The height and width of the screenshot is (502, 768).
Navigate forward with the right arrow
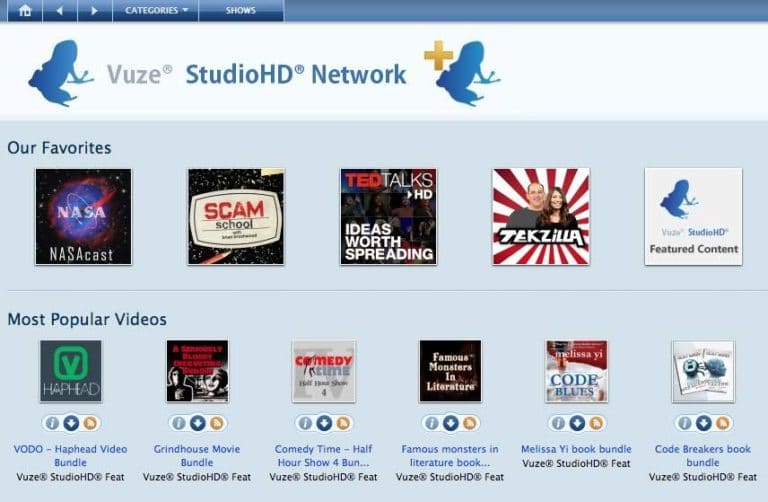[x=94, y=11]
